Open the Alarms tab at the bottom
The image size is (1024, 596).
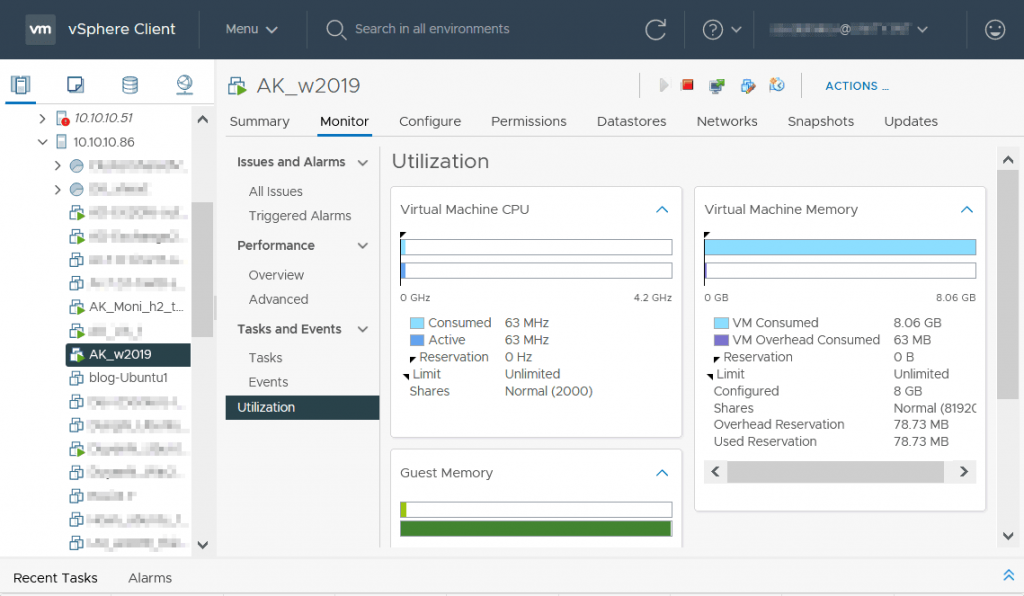pos(150,578)
